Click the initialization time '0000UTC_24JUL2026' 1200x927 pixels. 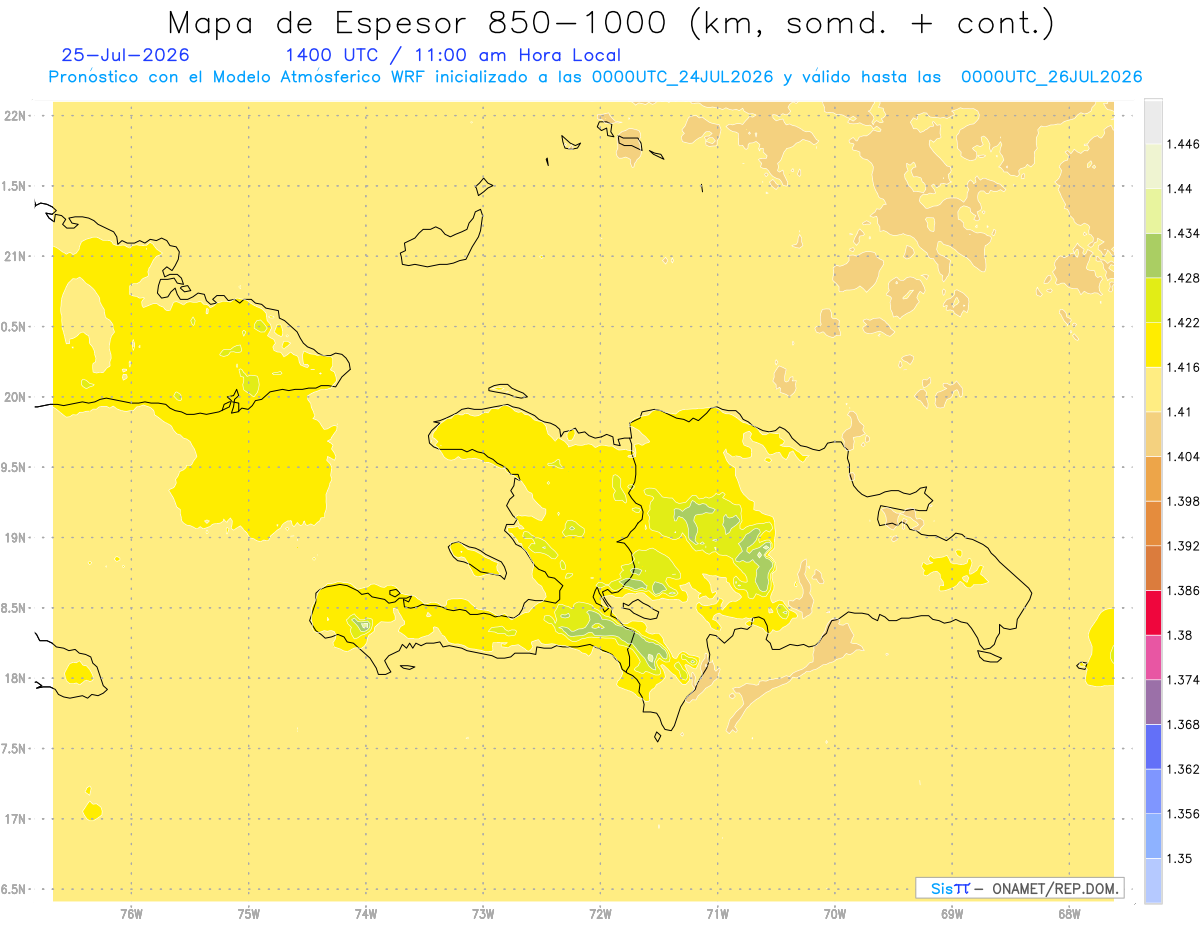pyautogui.click(x=682, y=77)
